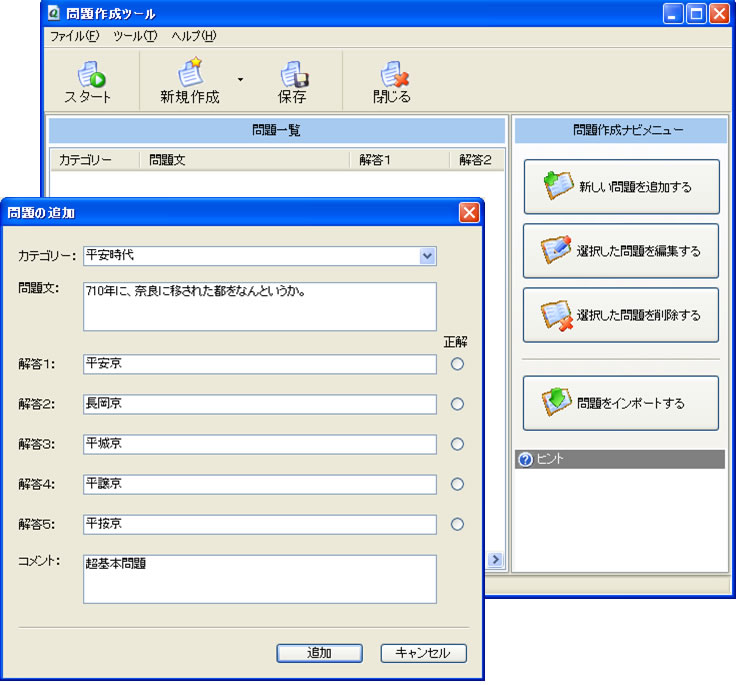This screenshot has height=685, width=737.
Task: Click 問題をインポートする navigation button
Action: click(x=620, y=403)
